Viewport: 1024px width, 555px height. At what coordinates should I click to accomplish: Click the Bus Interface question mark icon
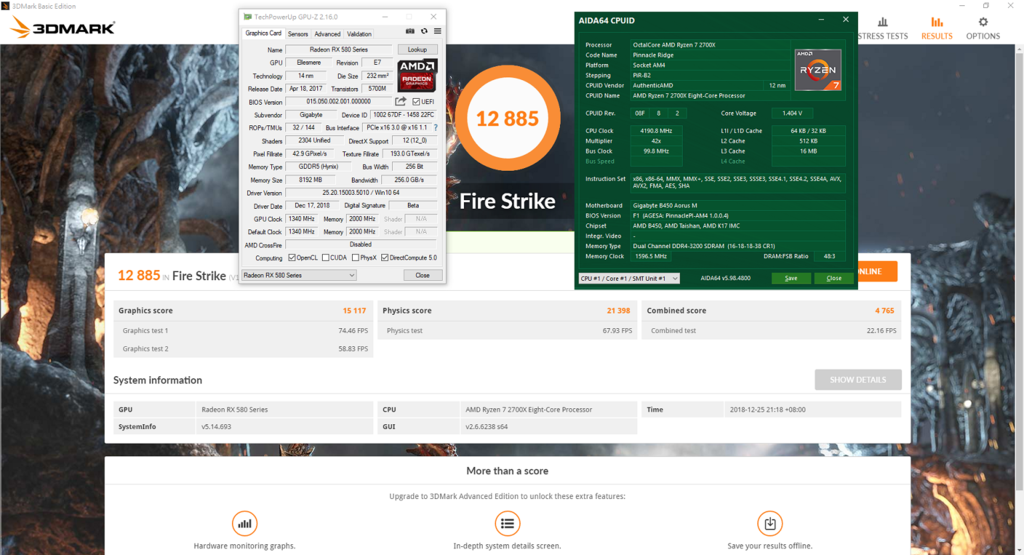point(436,127)
